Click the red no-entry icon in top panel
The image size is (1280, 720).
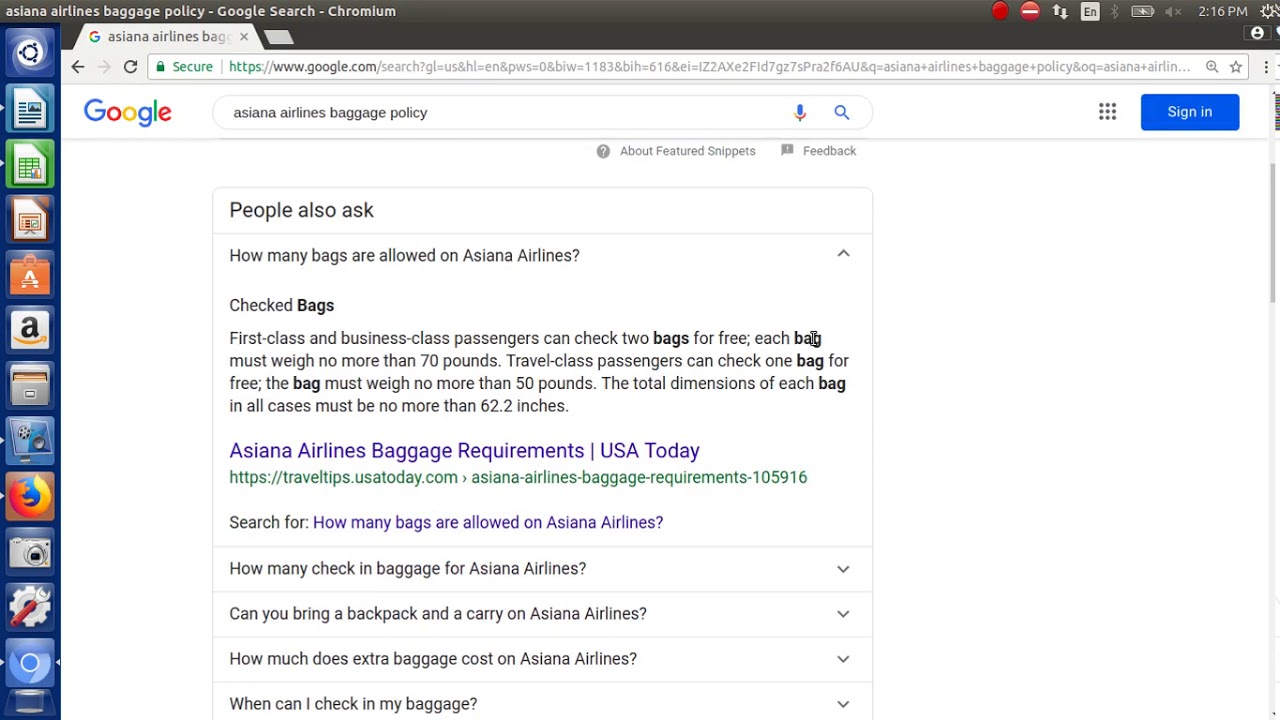coord(1030,11)
